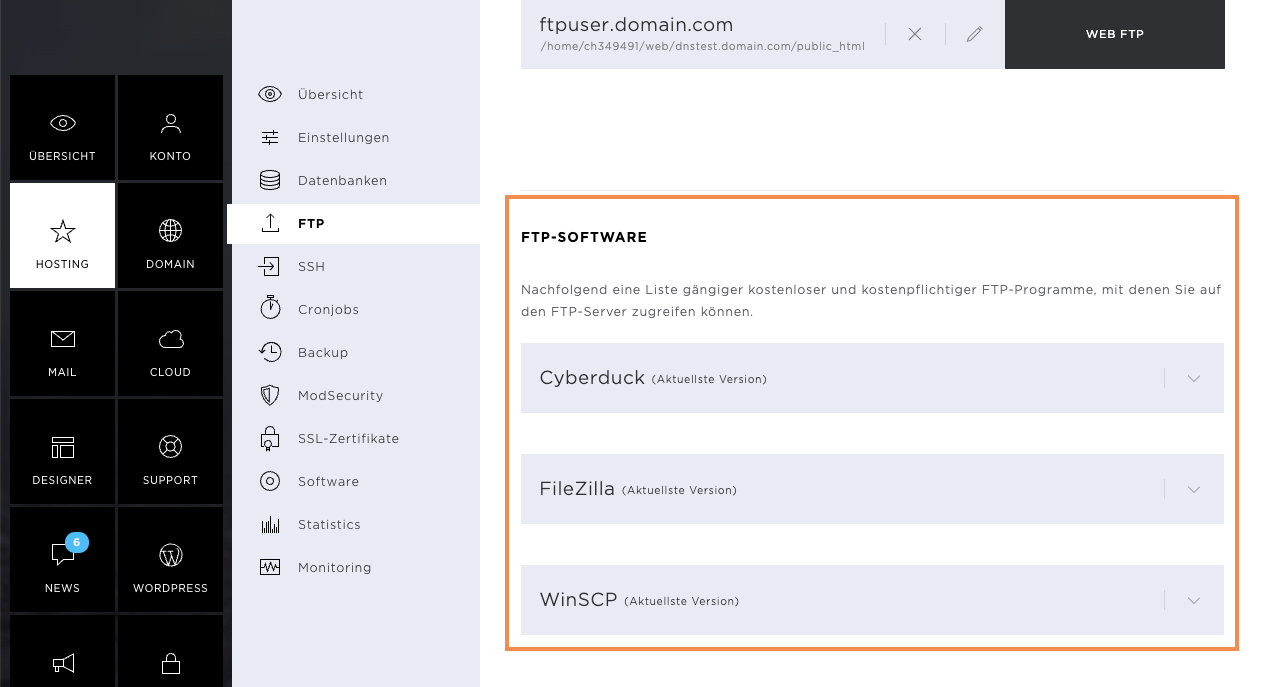The height and width of the screenshot is (687, 1264).
Task: Open the Übersicht submenu item
Action: click(354, 94)
